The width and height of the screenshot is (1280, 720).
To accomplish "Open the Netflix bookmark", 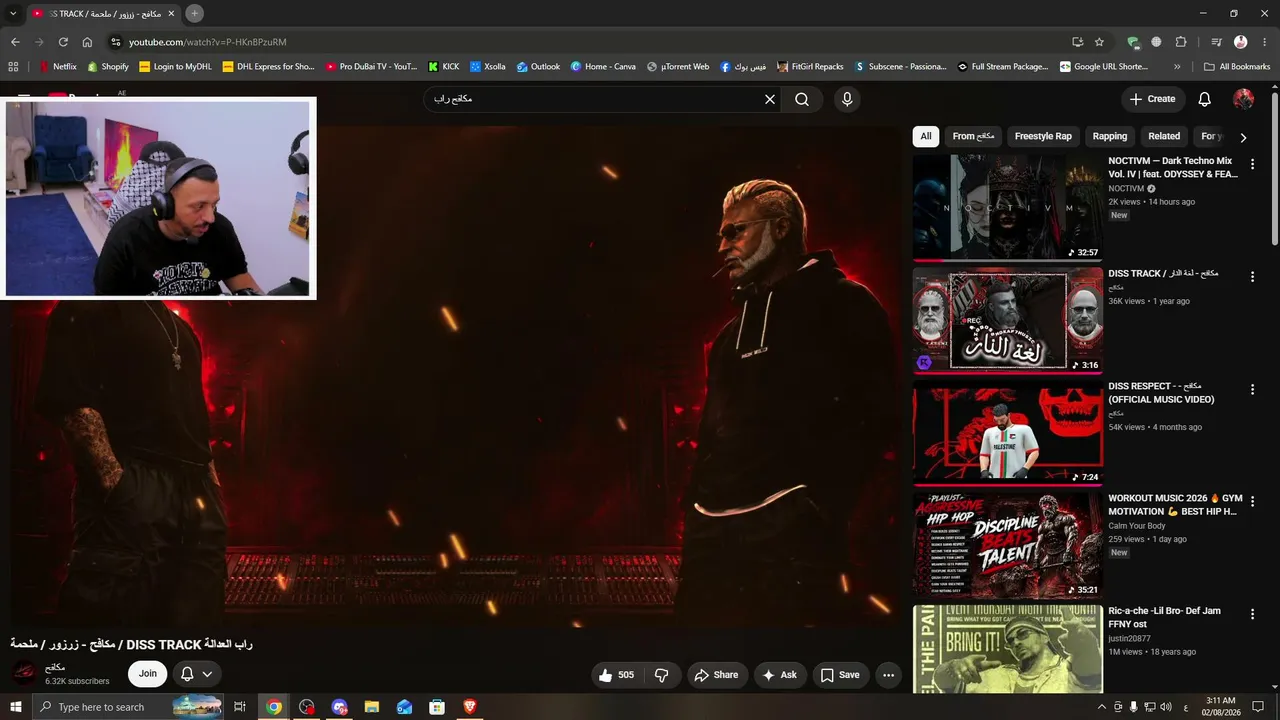I will (x=57, y=67).
